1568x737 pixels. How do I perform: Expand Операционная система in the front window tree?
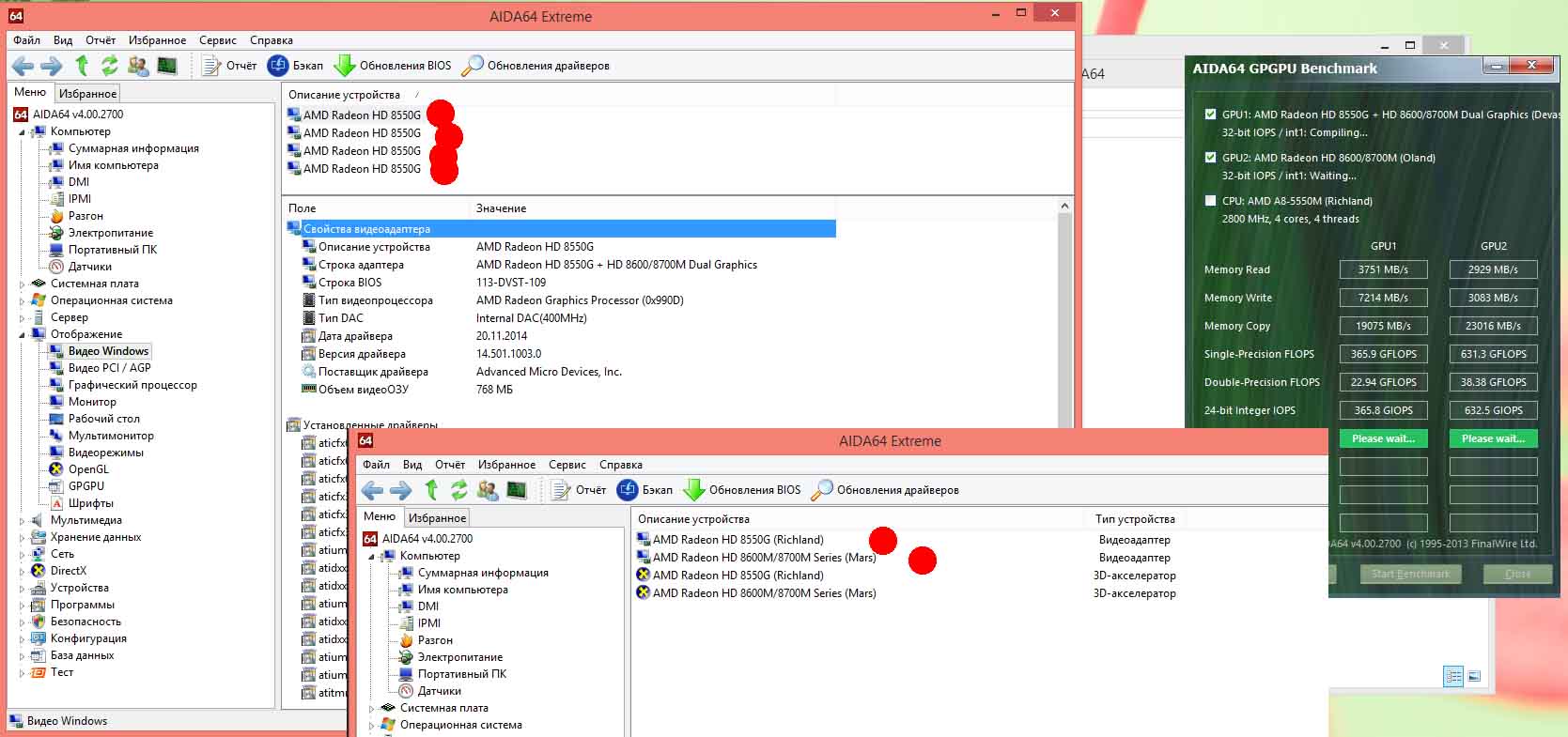click(371, 725)
